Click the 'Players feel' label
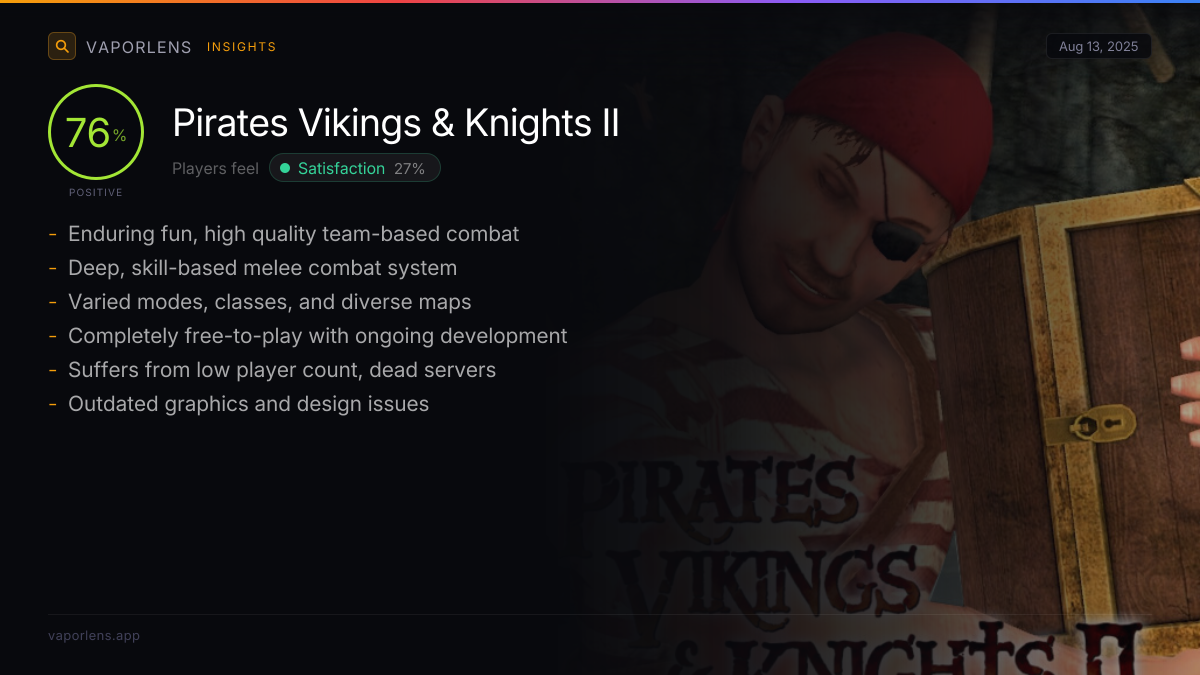Screen dimensions: 1200x675 click(x=215, y=168)
